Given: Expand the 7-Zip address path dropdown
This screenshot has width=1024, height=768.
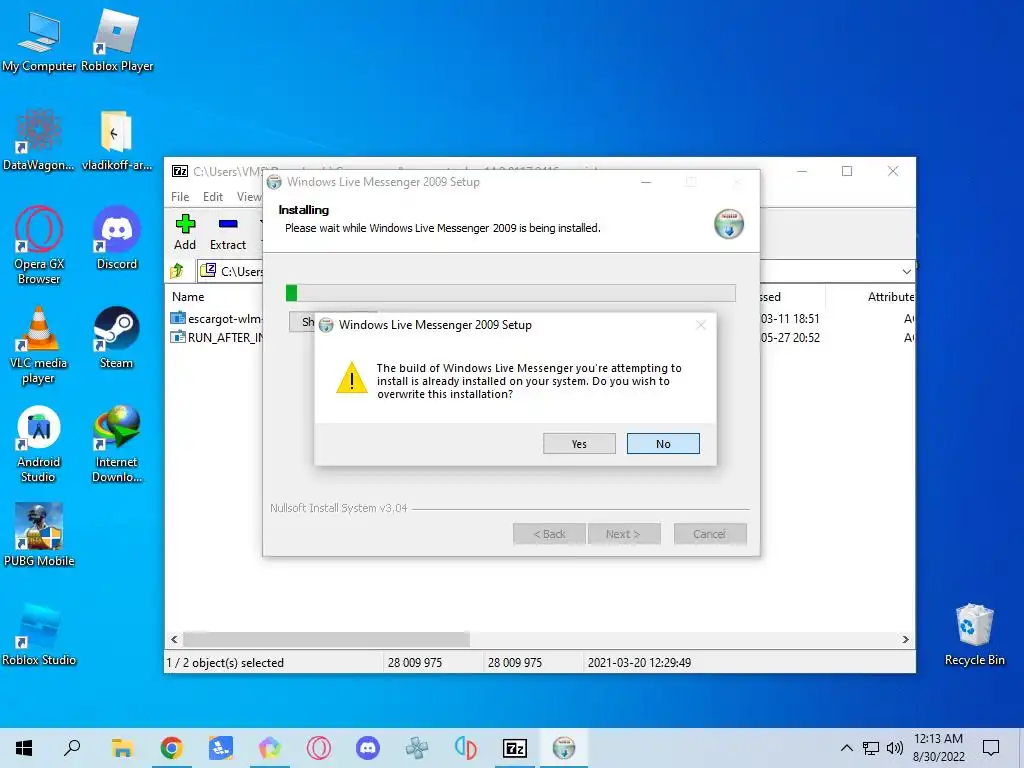Looking at the screenshot, I should pyautogui.click(x=906, y=271).
